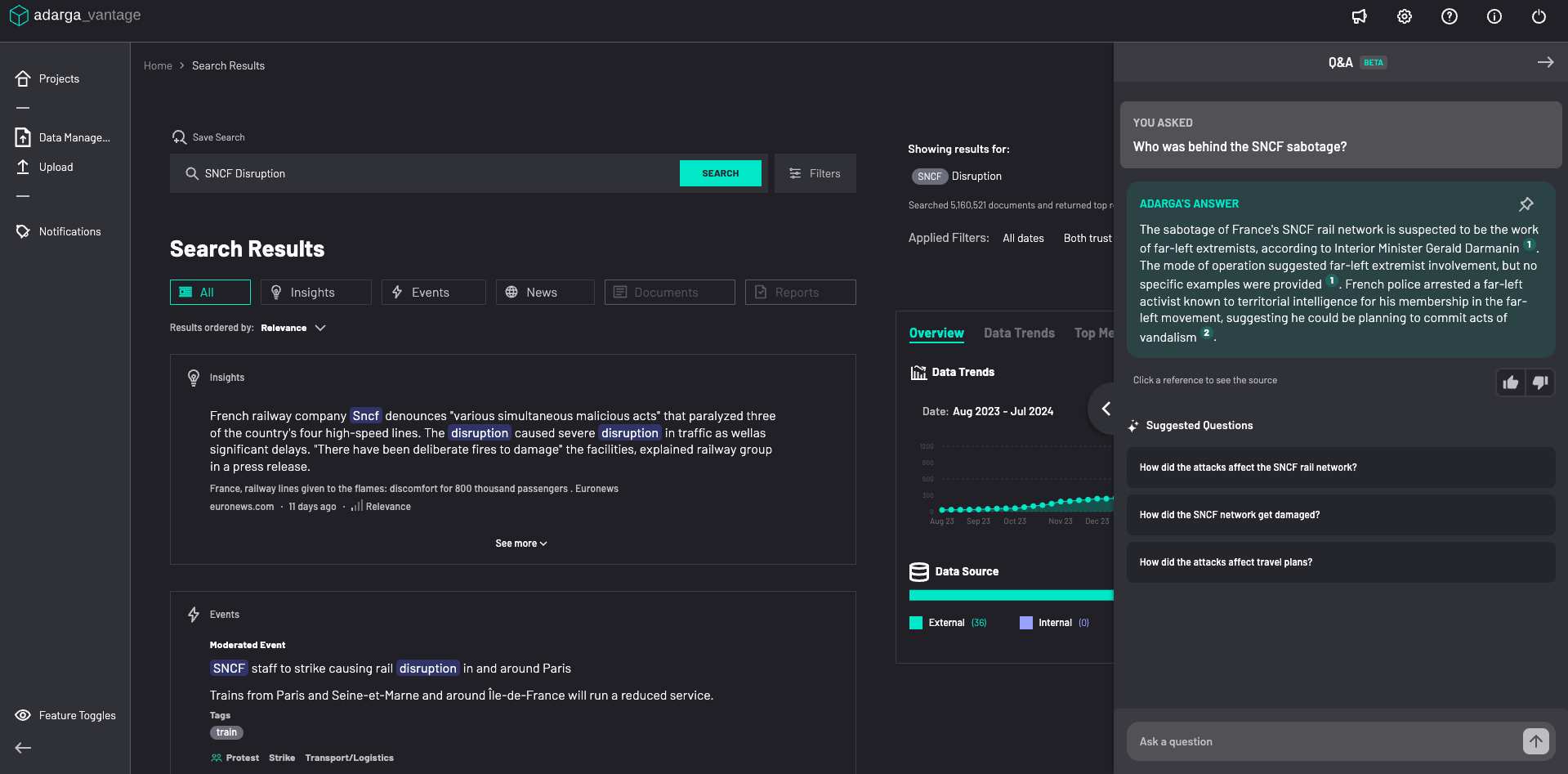
Task: Close the Q&A panel with right arrow
Action: pos(1545,62)
